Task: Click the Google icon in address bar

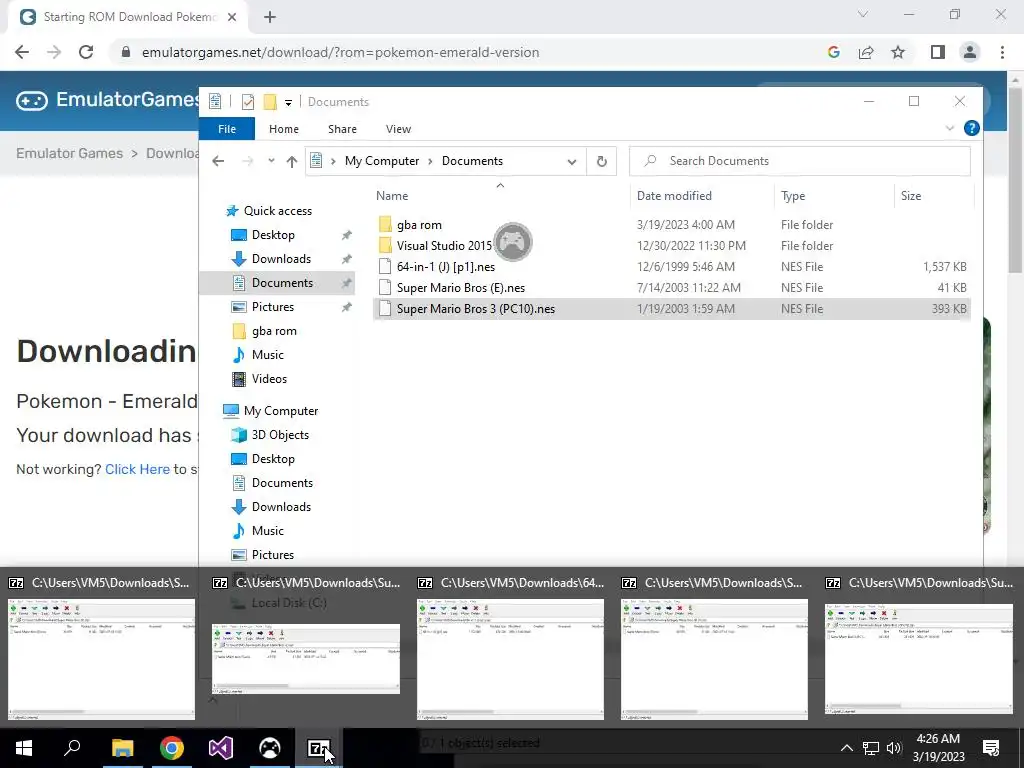Action: (x=833, y=52)
